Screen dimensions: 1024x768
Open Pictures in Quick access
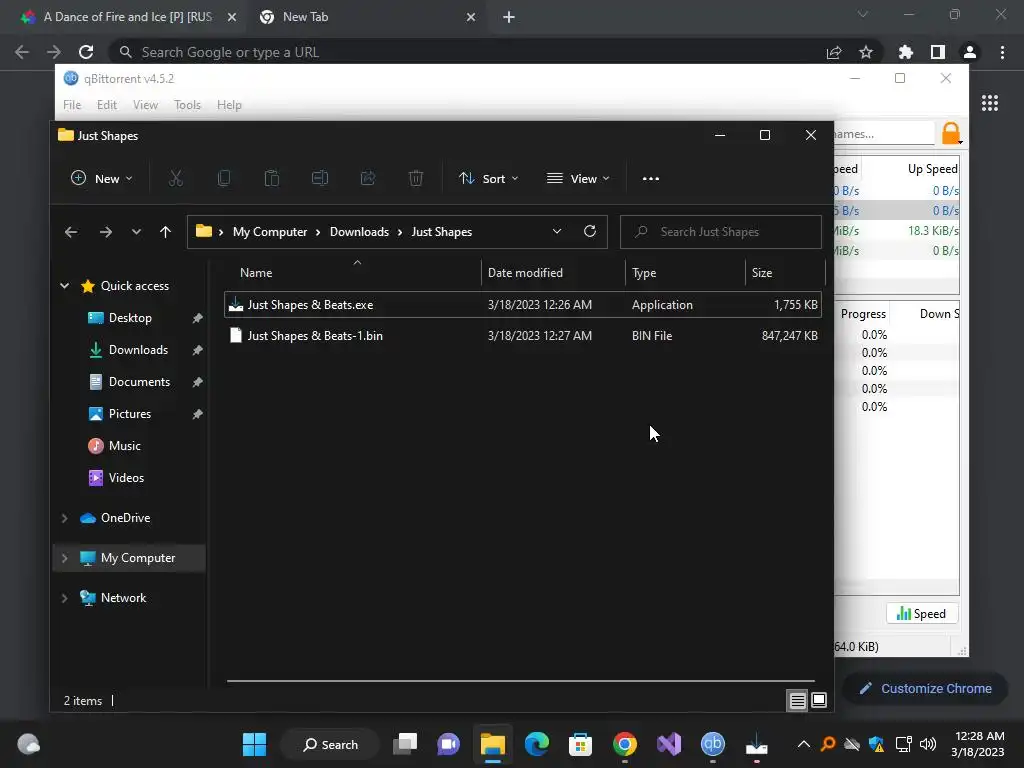(129, 414)
